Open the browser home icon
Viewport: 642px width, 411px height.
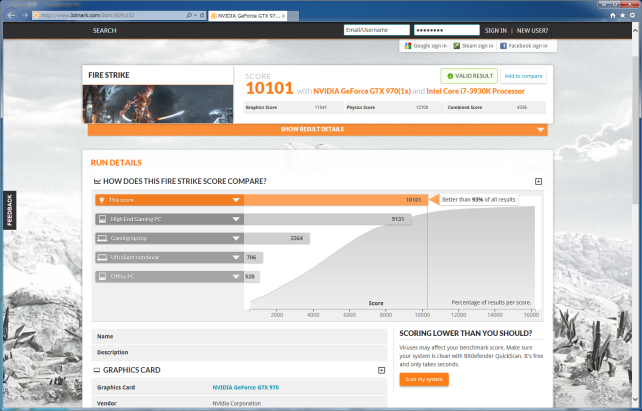(613, 16)
